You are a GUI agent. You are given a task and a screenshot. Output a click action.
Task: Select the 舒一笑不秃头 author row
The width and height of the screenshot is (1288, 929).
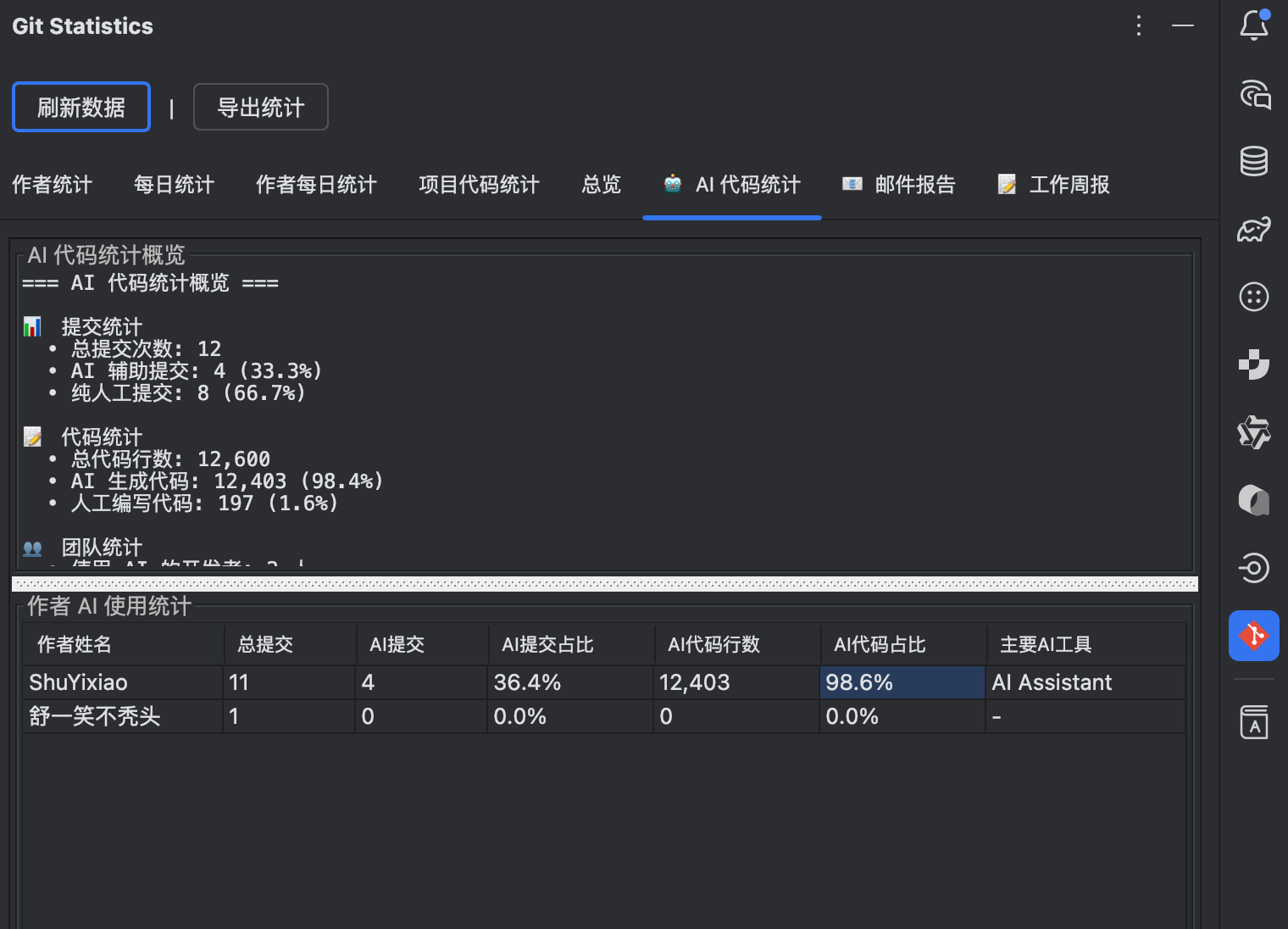(x=95, y=716)
